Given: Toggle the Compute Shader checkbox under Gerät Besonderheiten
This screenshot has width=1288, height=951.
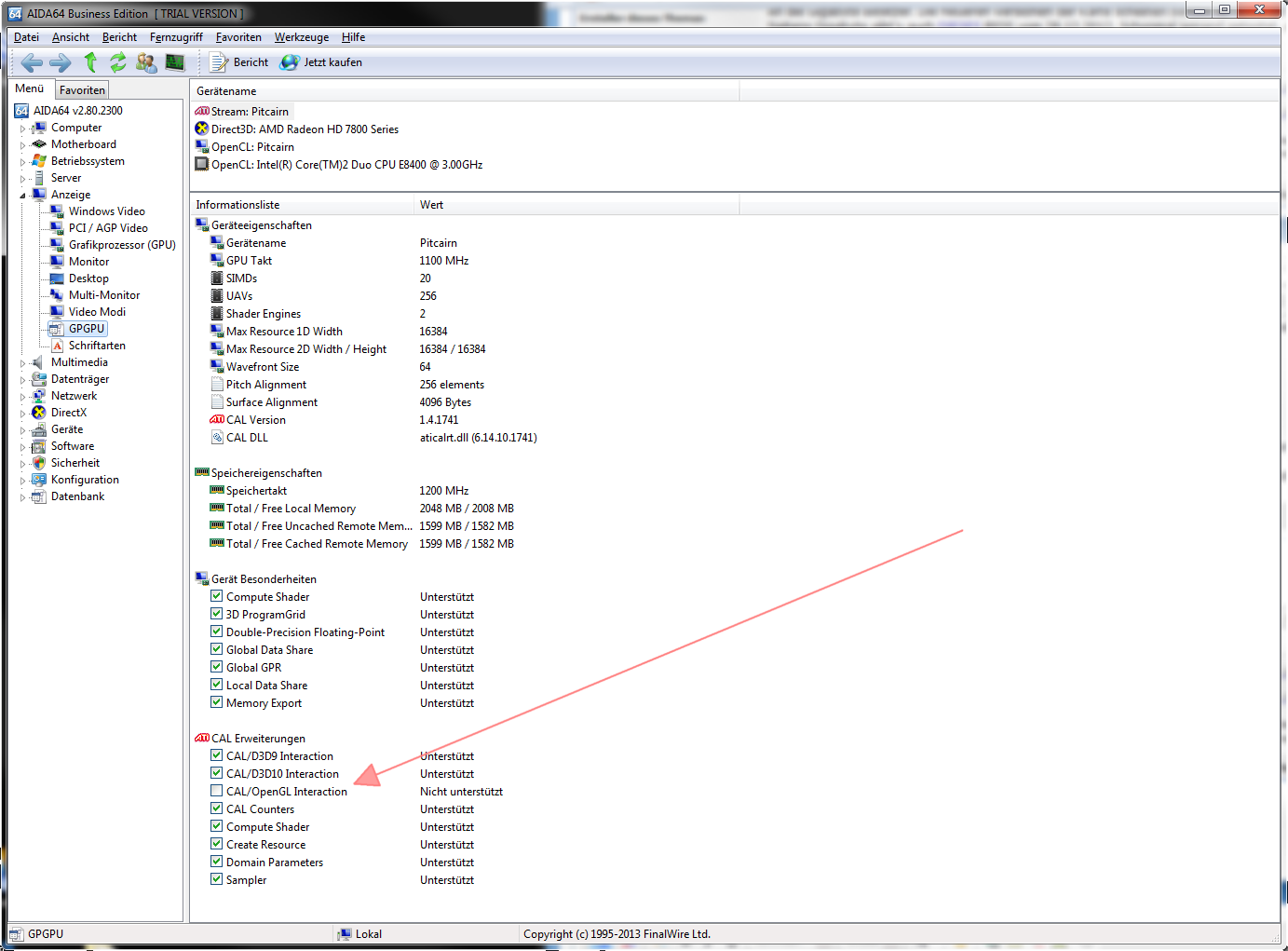Looking at the screenshot, I should 217,597.
